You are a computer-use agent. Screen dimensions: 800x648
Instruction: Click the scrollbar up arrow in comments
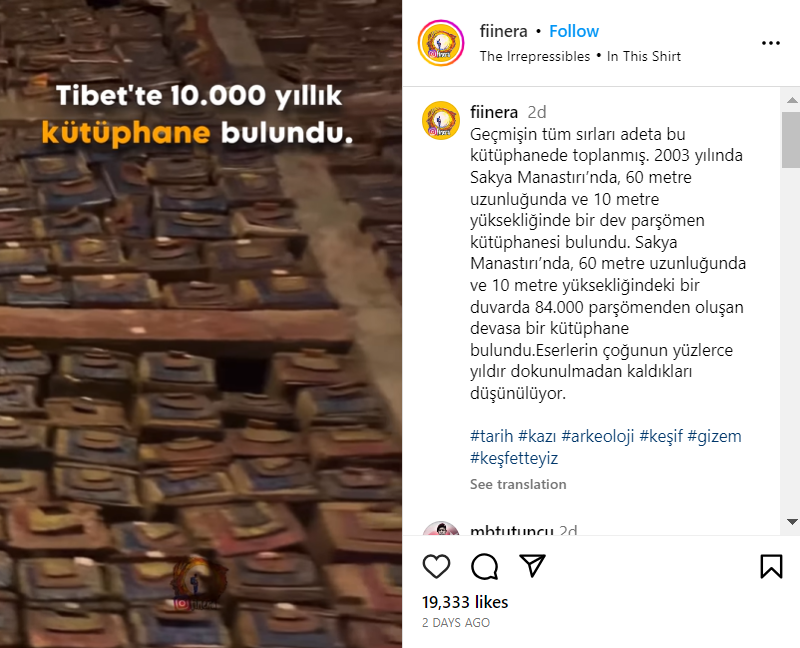pos(792,100)
